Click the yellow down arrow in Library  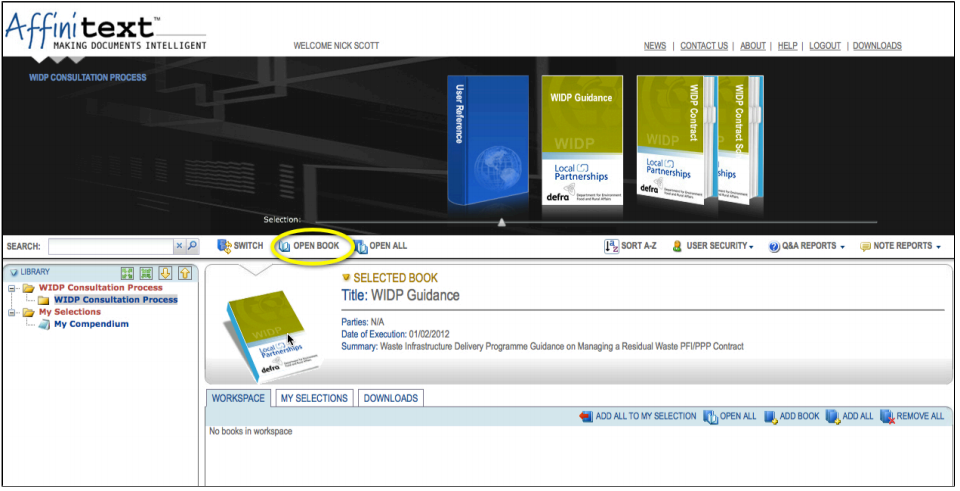click(x=165, y=273)
